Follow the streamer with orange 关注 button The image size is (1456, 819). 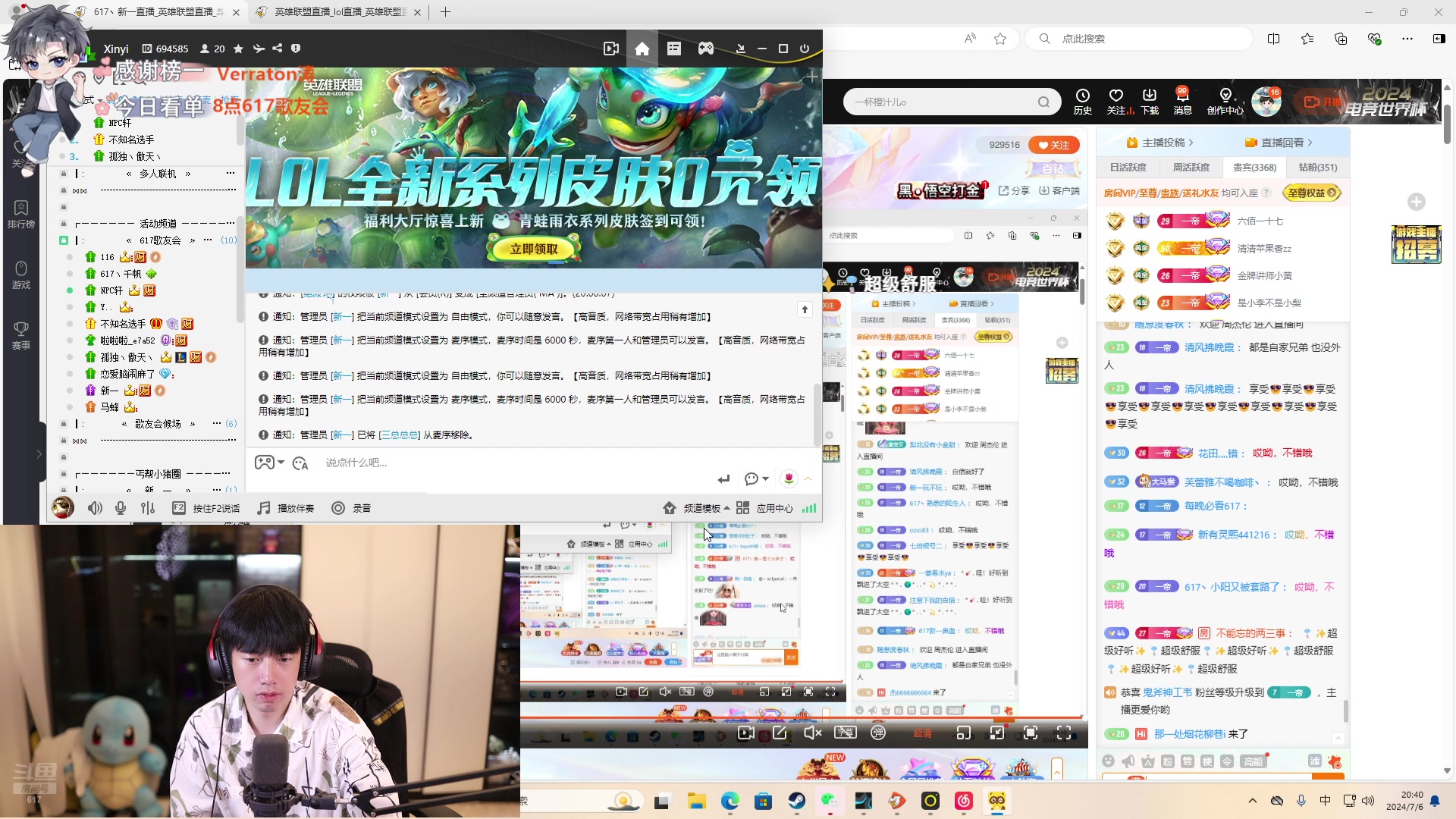[x=1053, y=145]
